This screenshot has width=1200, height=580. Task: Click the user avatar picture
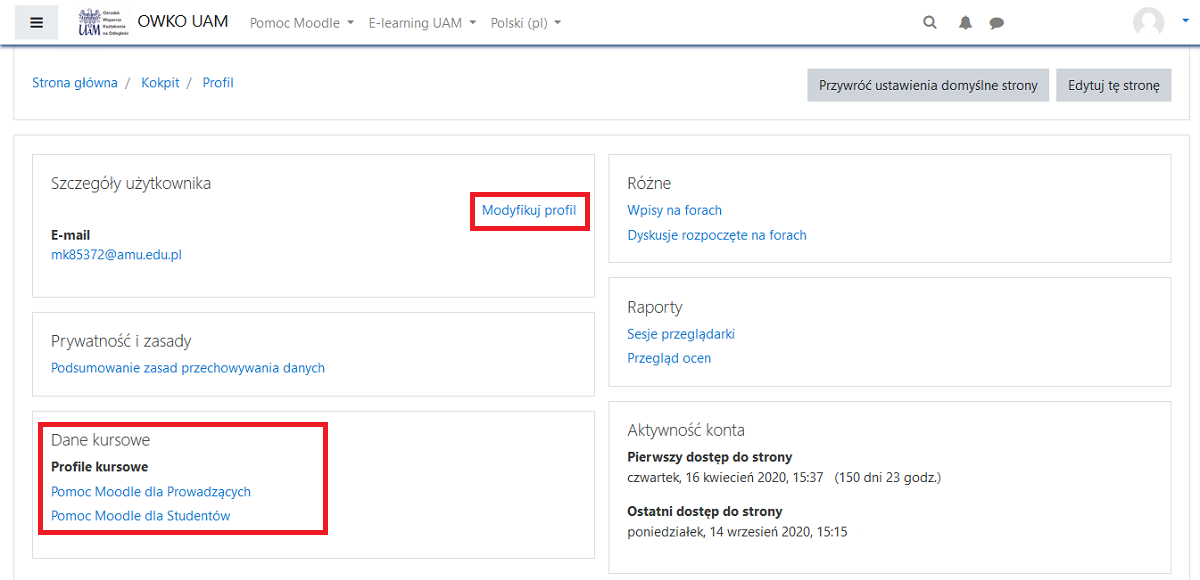point(1148,22)
